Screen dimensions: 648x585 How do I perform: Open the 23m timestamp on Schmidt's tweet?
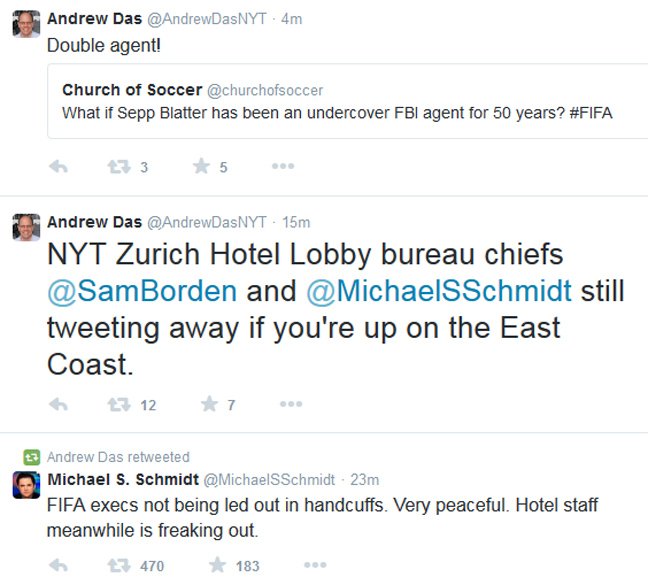click(x=365, y=480)
